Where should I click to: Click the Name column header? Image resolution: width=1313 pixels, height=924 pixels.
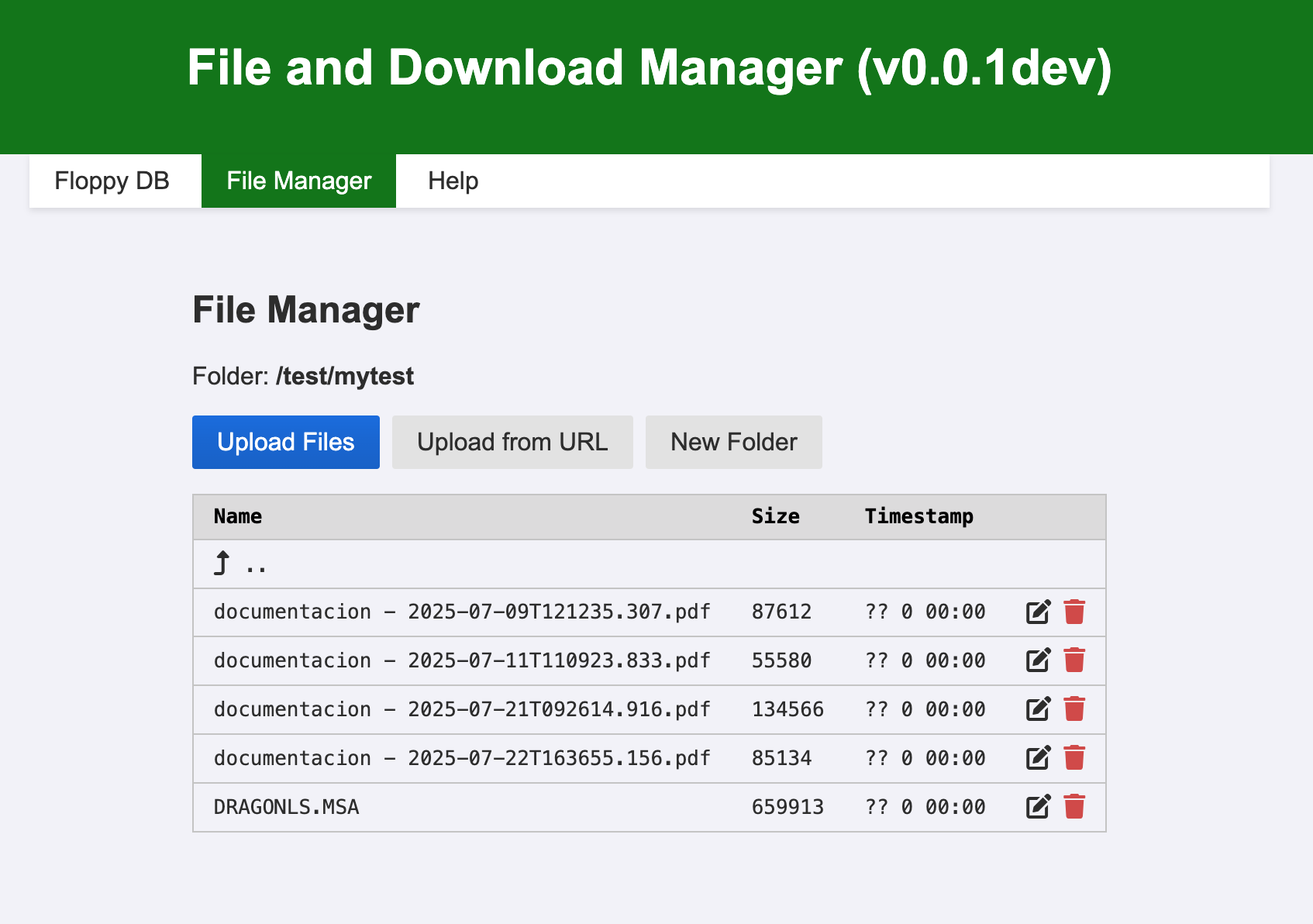pyautogui.click(x=238, y=516)
